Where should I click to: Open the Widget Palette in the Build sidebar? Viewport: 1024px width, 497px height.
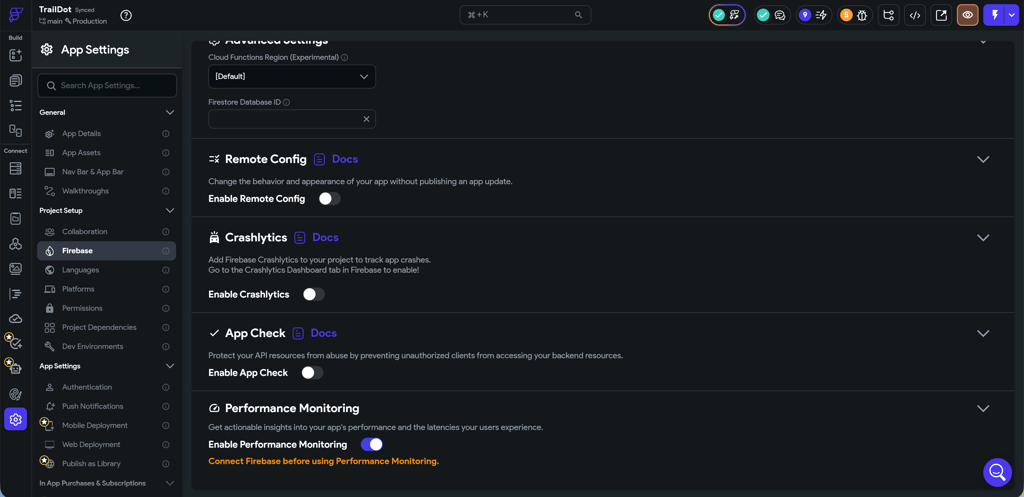coord(16,56)
